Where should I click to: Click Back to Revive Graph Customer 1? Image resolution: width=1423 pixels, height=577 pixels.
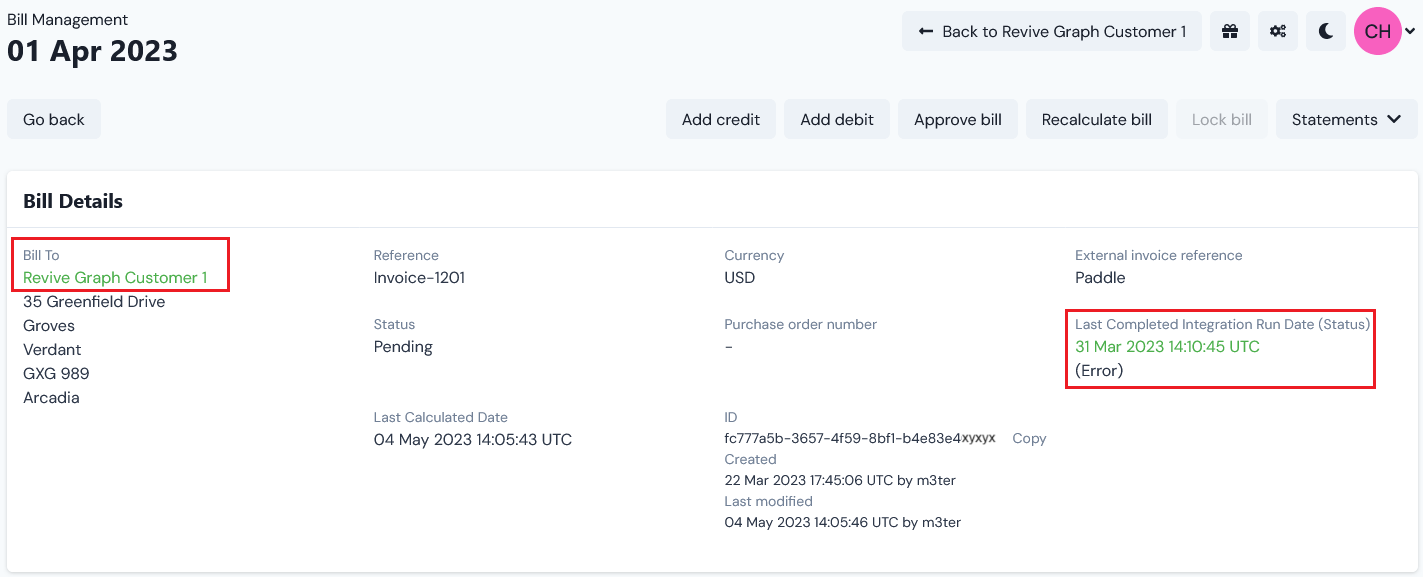coord(1052,31)
